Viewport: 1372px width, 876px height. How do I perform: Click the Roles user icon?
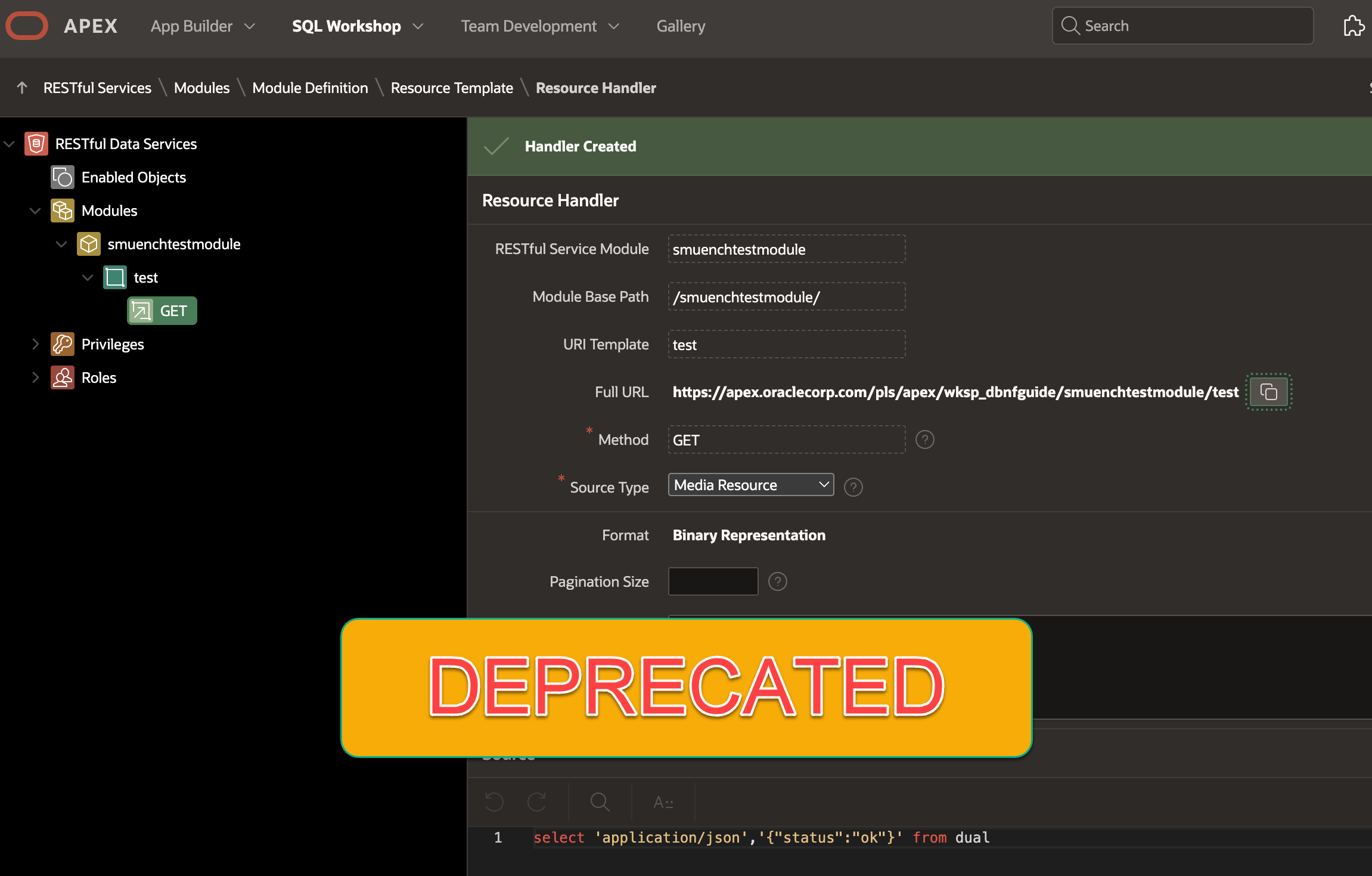(62, 377)
